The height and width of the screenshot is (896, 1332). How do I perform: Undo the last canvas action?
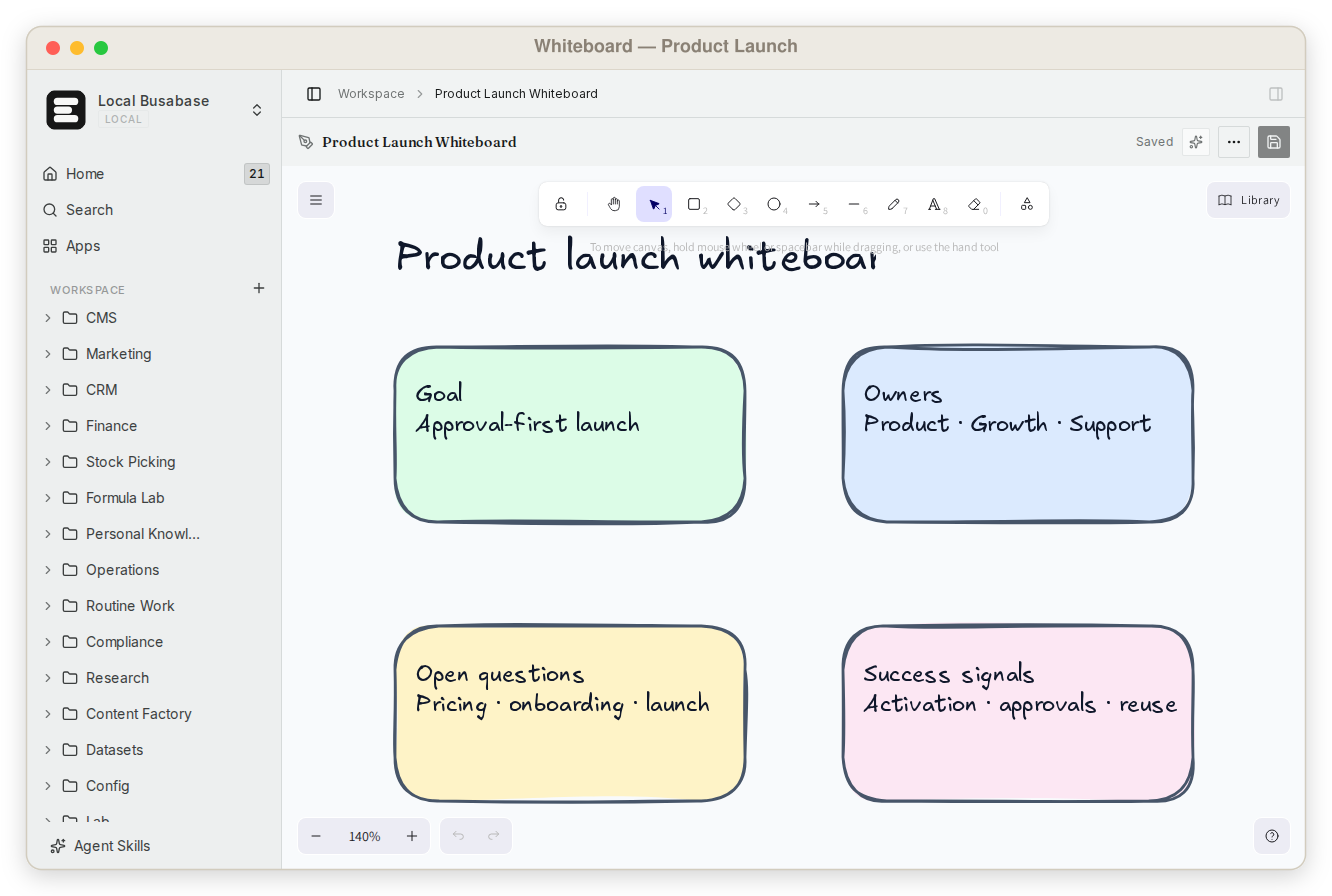click(458, 836)
